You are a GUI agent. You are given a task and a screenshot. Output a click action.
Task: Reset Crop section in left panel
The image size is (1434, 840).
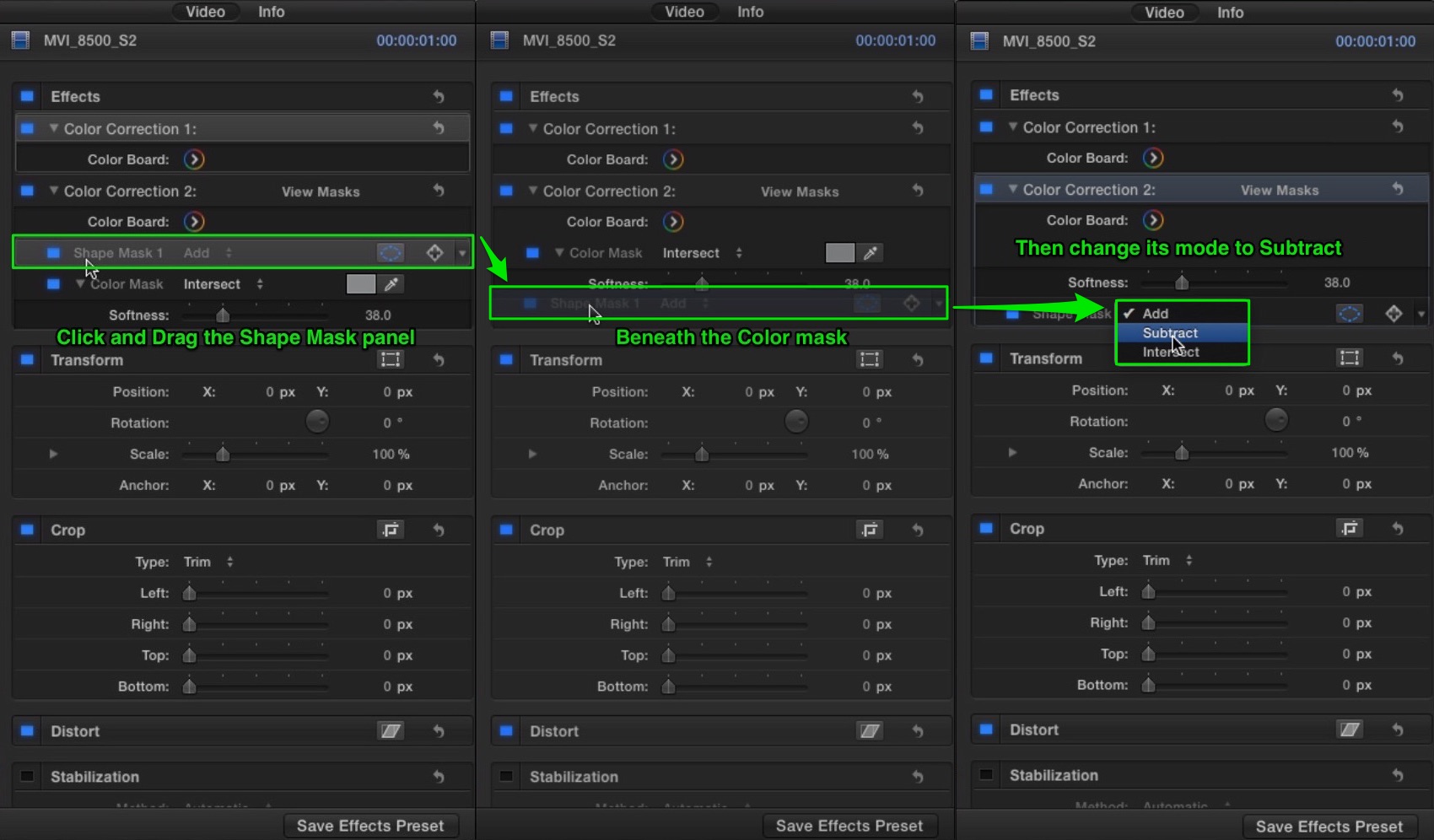(x=439, y=530)
